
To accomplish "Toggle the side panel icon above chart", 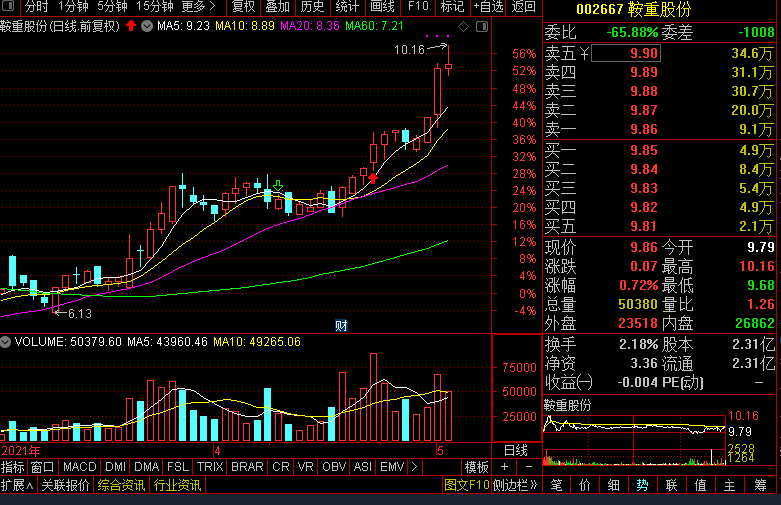I will [482, 26].
